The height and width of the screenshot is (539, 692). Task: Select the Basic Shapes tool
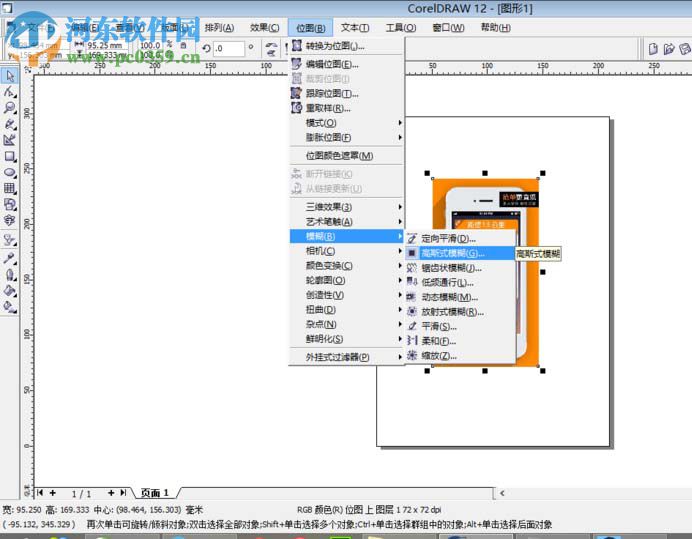pyautogui.click(x=10, y=204)
